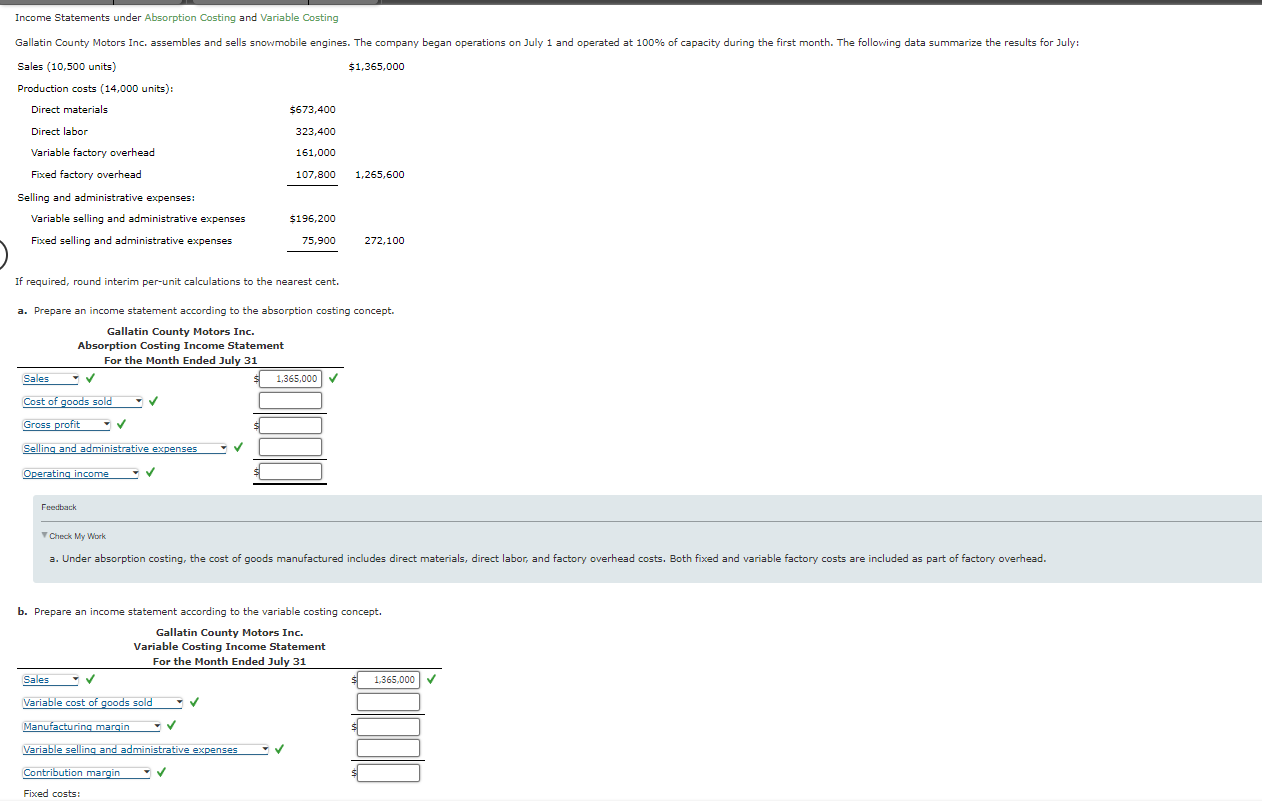Screen dimensions: 1262x801
Task: Click the Fixed factory overhead value 107,800
Action: click(x=316, y=175)
